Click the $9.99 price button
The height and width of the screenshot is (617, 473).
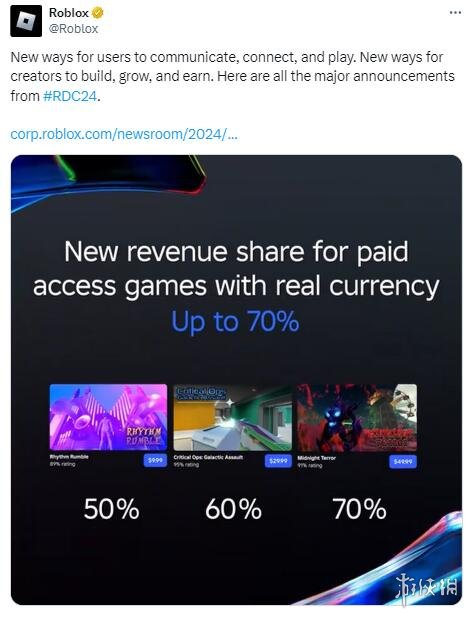155,460
